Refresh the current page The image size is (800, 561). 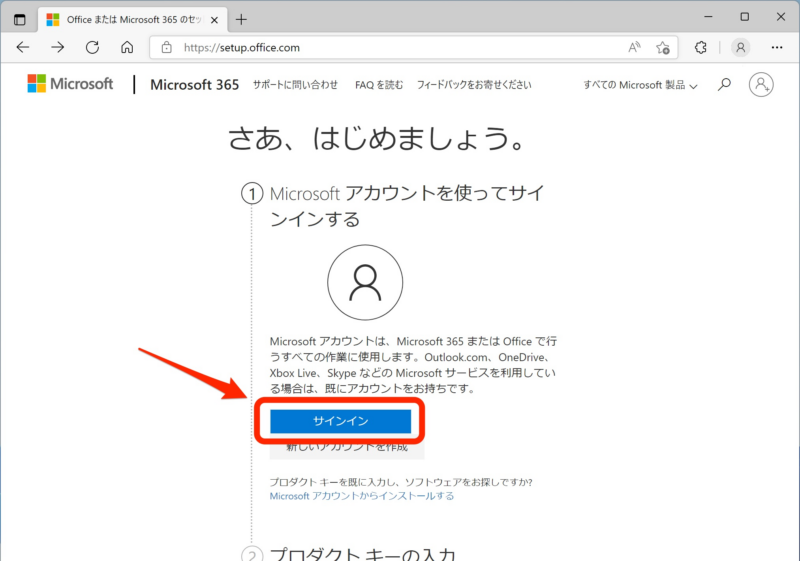point(92,47)
